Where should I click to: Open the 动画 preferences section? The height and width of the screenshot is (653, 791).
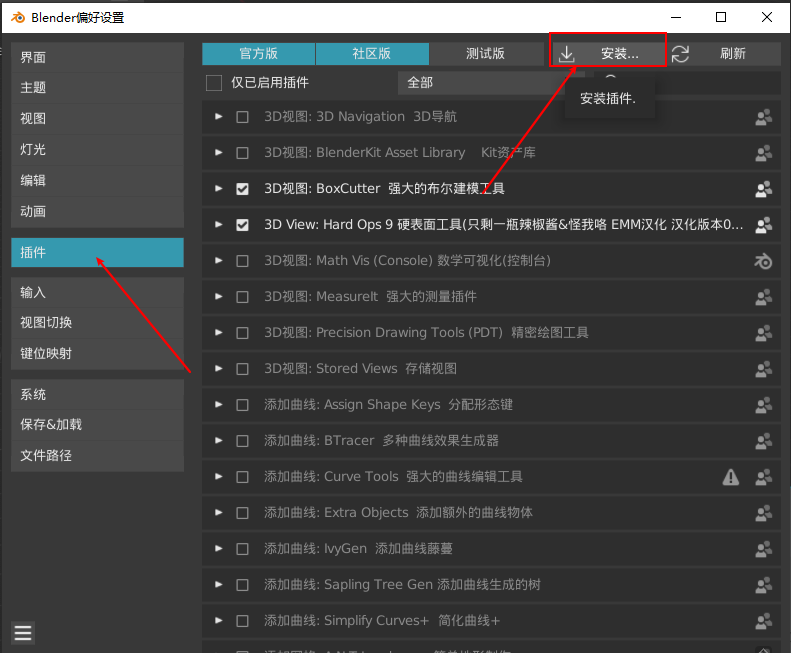pyautogui.click(x=97, y=211)
